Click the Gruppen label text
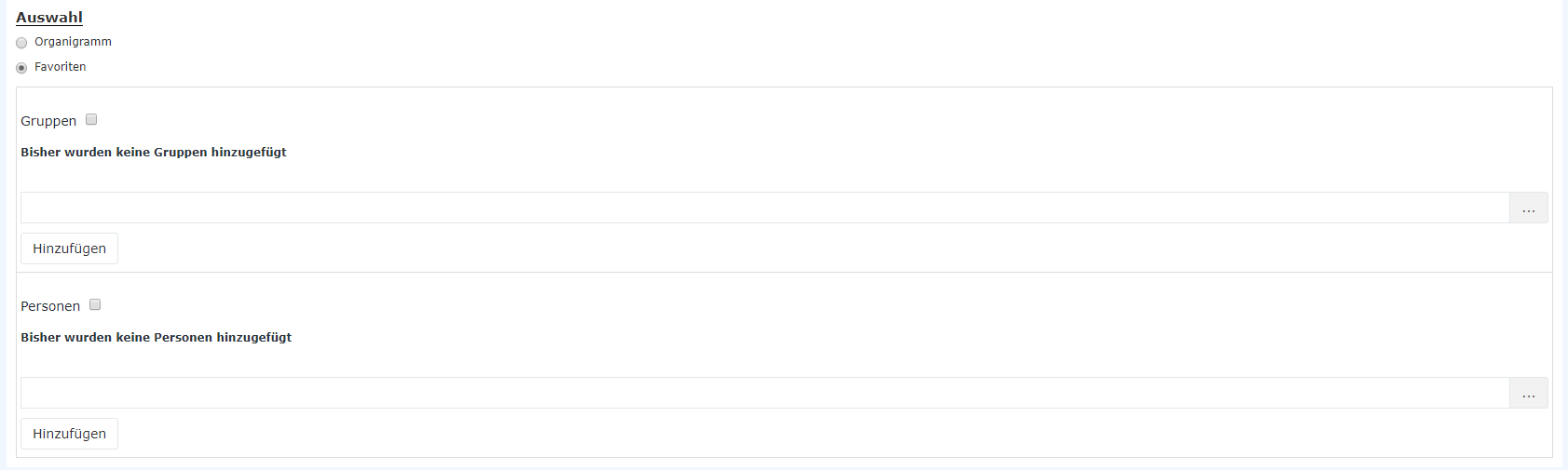This screenshot has width=1568, height=470. tap(48, 121)
